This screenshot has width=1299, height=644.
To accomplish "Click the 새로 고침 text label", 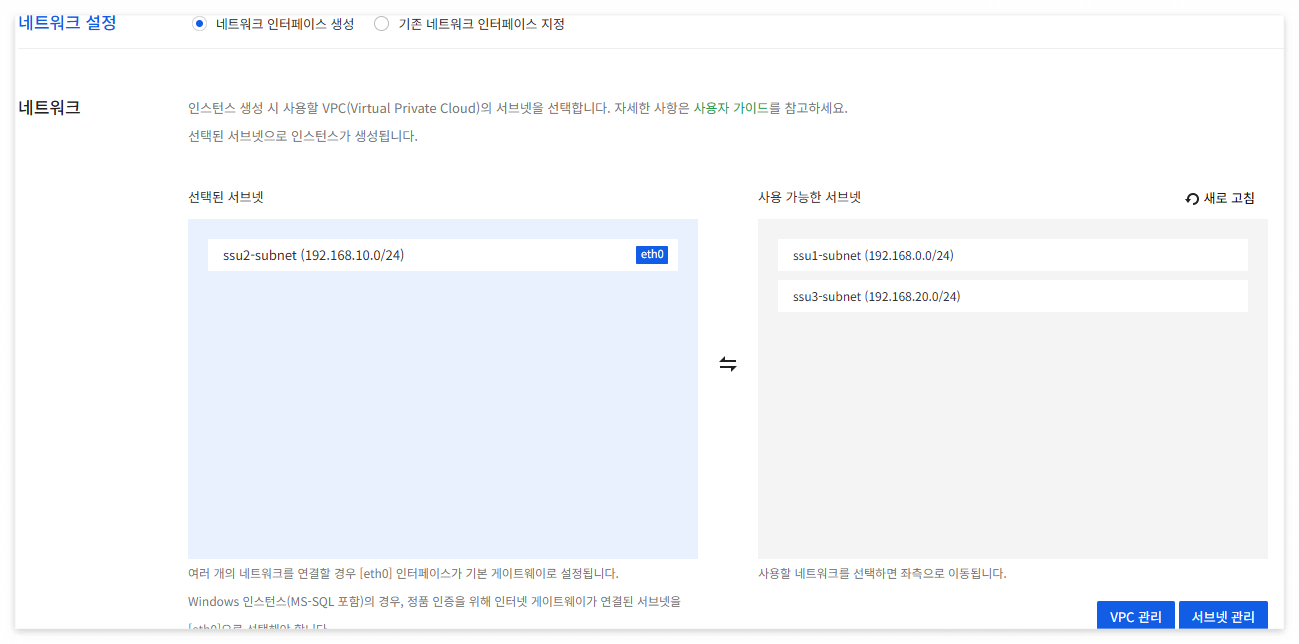I will click(1229, 198).
